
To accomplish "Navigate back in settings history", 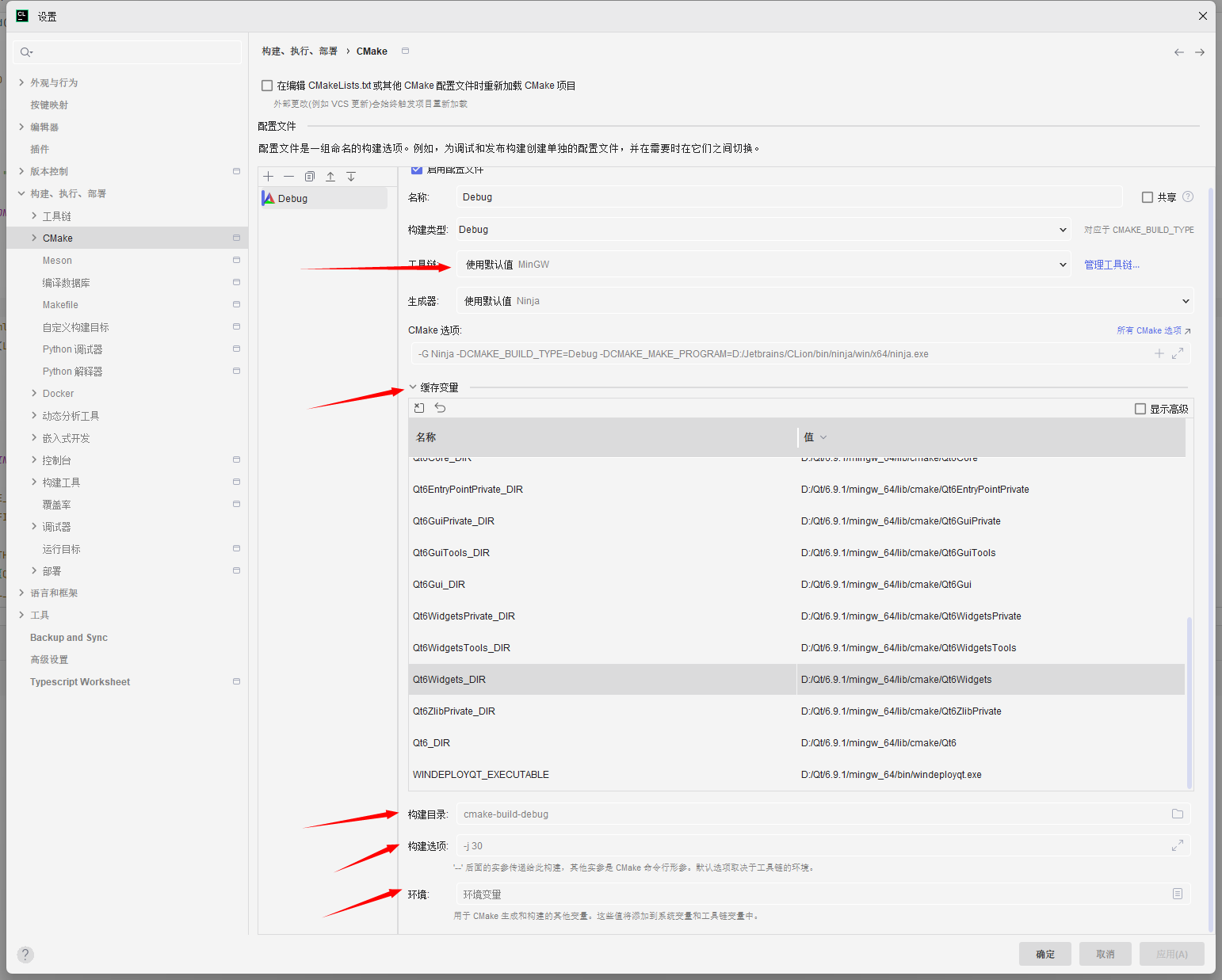I will pyautogui.click(x=1179, y=52).
